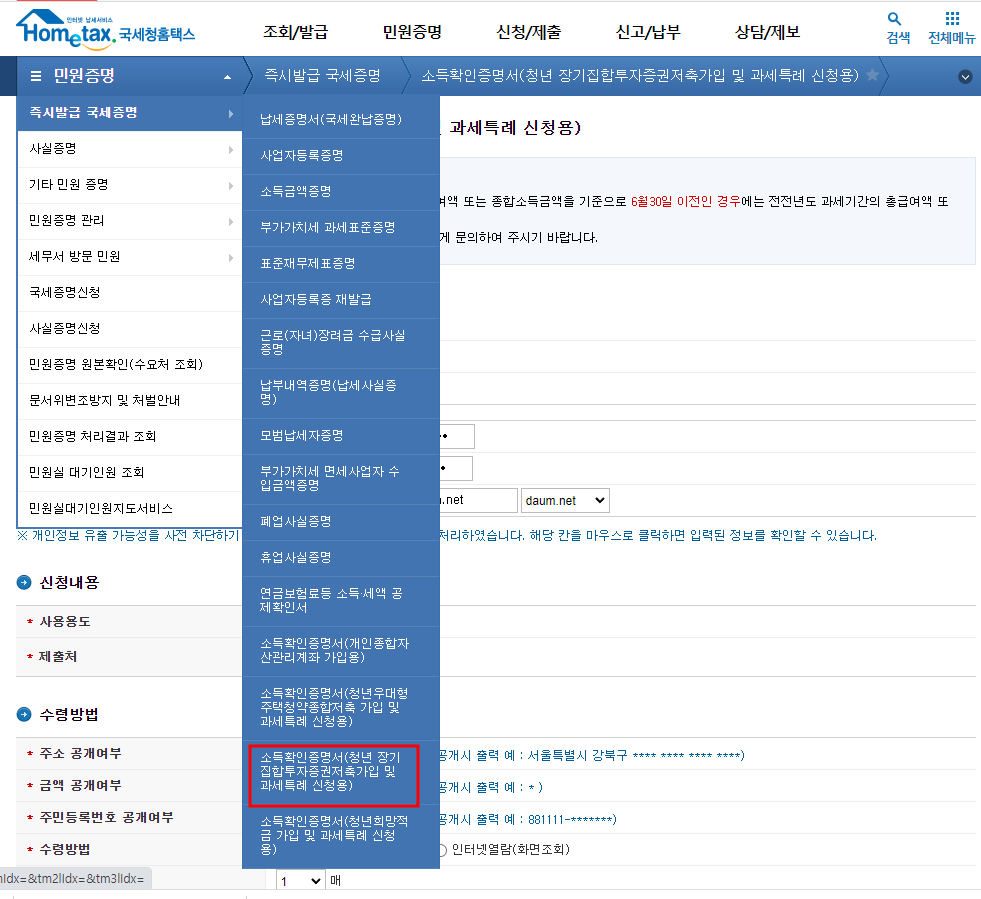Expand 즉시발급 국세증명 in the side menu
The height and width of the screenshot is (899, 981).
click(x=130, y=113)
